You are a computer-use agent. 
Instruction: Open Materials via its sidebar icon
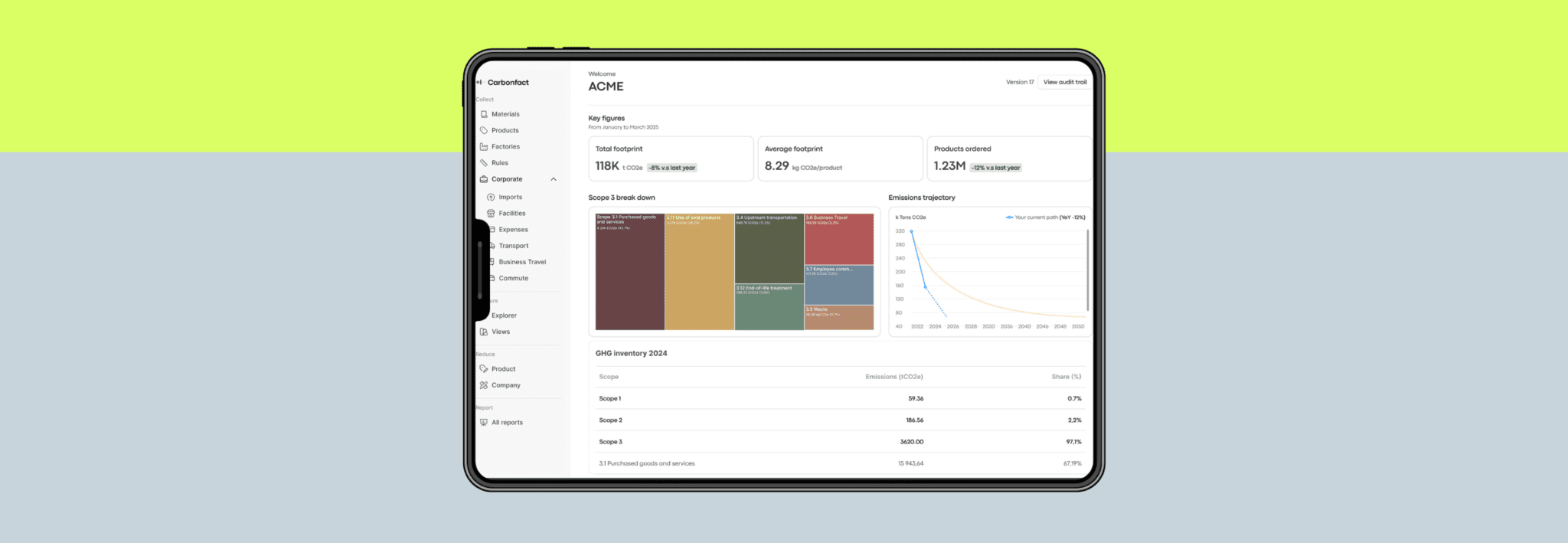pos(484,114)
